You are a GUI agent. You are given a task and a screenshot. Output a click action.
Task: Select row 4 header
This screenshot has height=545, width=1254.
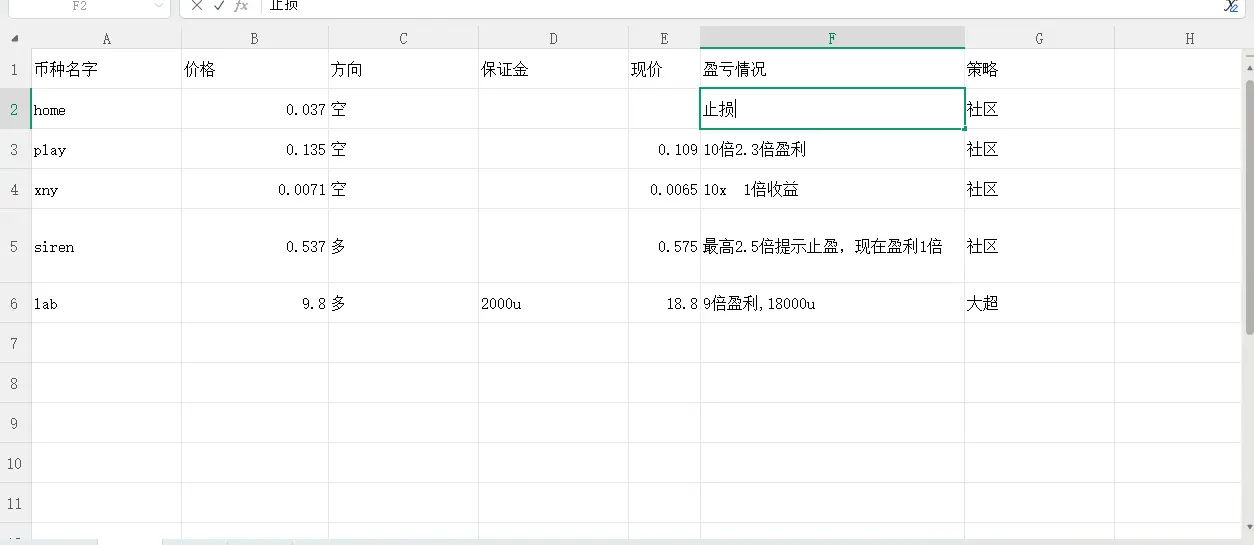tap(15, 189)
